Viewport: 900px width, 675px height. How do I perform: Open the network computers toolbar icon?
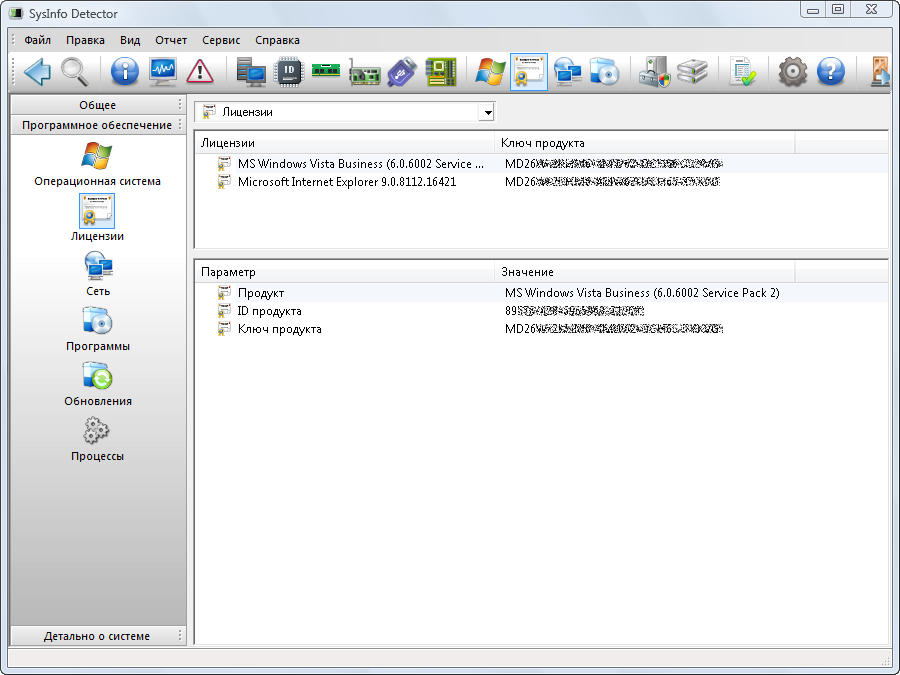tap(567, 72)
